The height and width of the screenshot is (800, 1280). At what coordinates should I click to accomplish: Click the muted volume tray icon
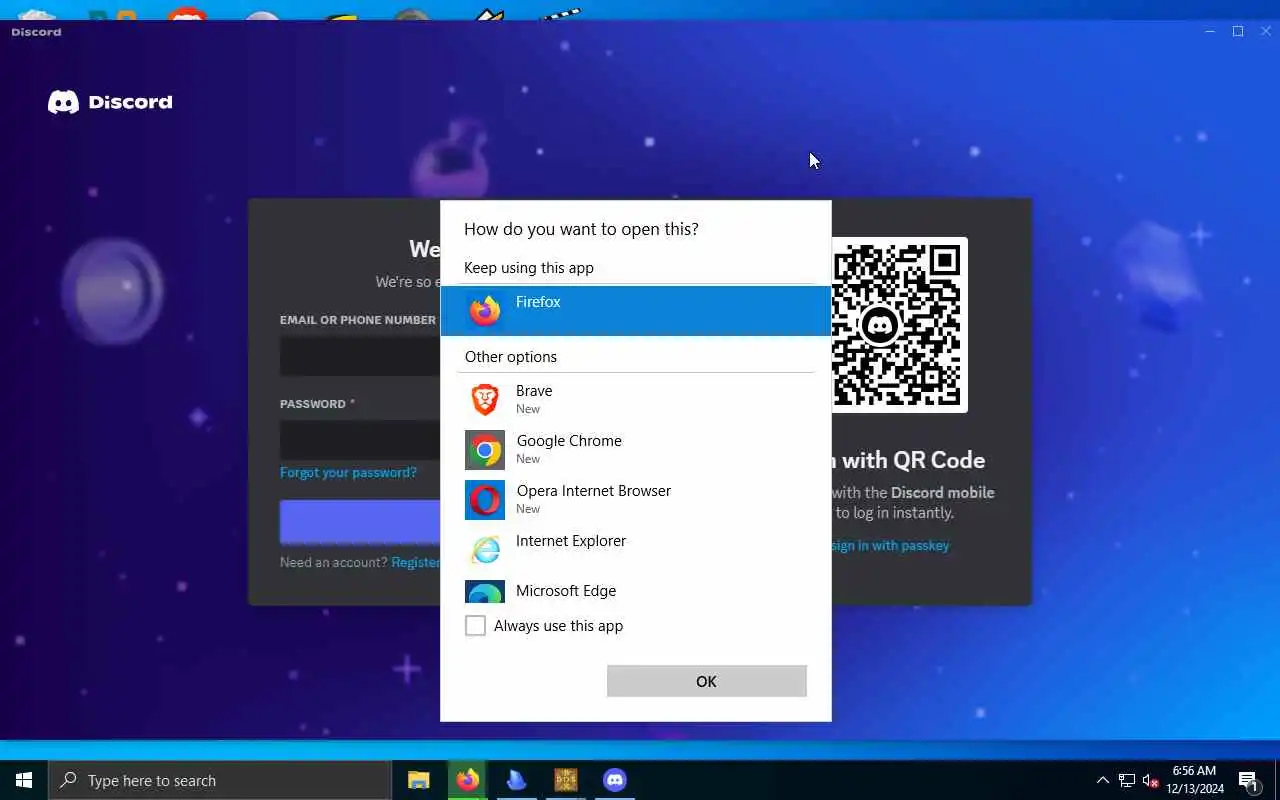(1150, 780)
